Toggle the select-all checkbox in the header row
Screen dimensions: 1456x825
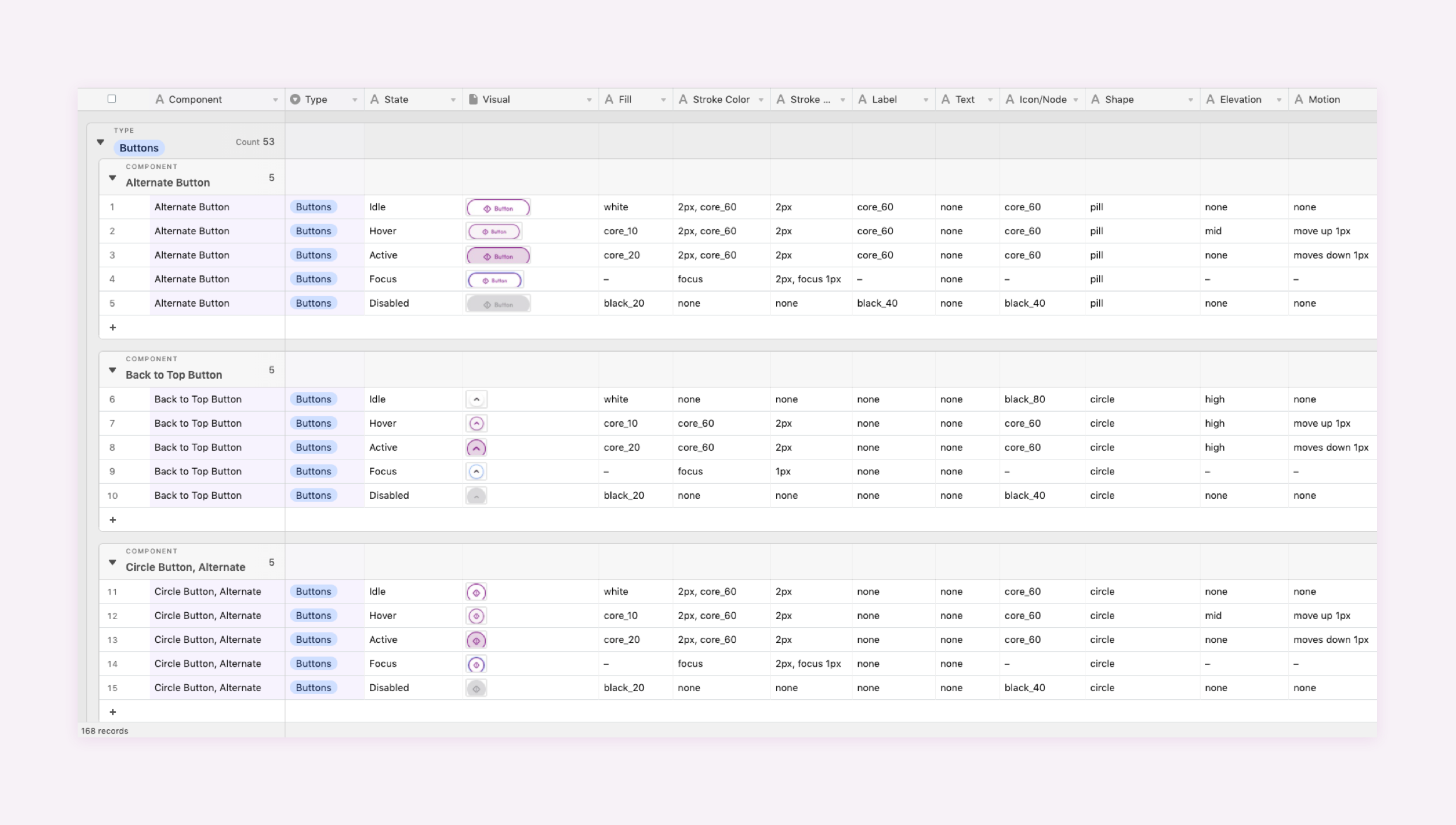(111, 99)
